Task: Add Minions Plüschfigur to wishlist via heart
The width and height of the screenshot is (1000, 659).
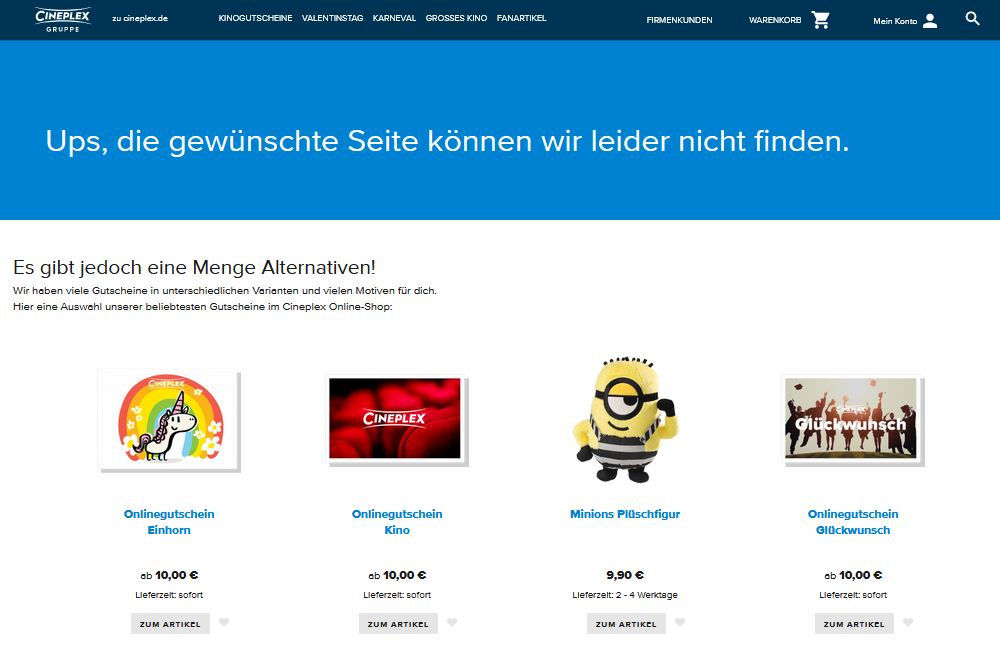Action: [680, 623]
